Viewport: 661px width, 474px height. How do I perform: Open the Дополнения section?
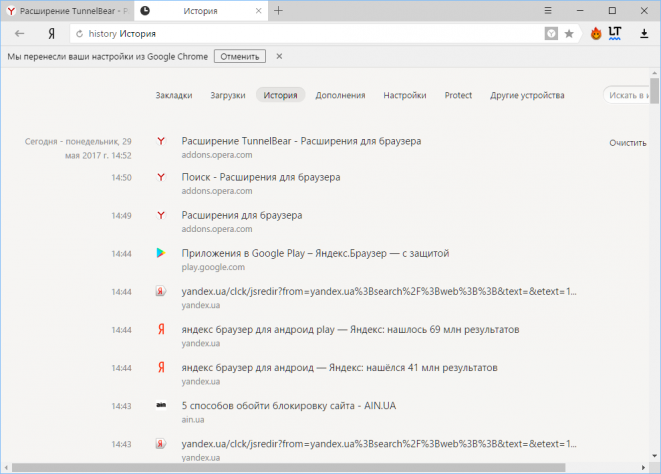coord(340,95)
